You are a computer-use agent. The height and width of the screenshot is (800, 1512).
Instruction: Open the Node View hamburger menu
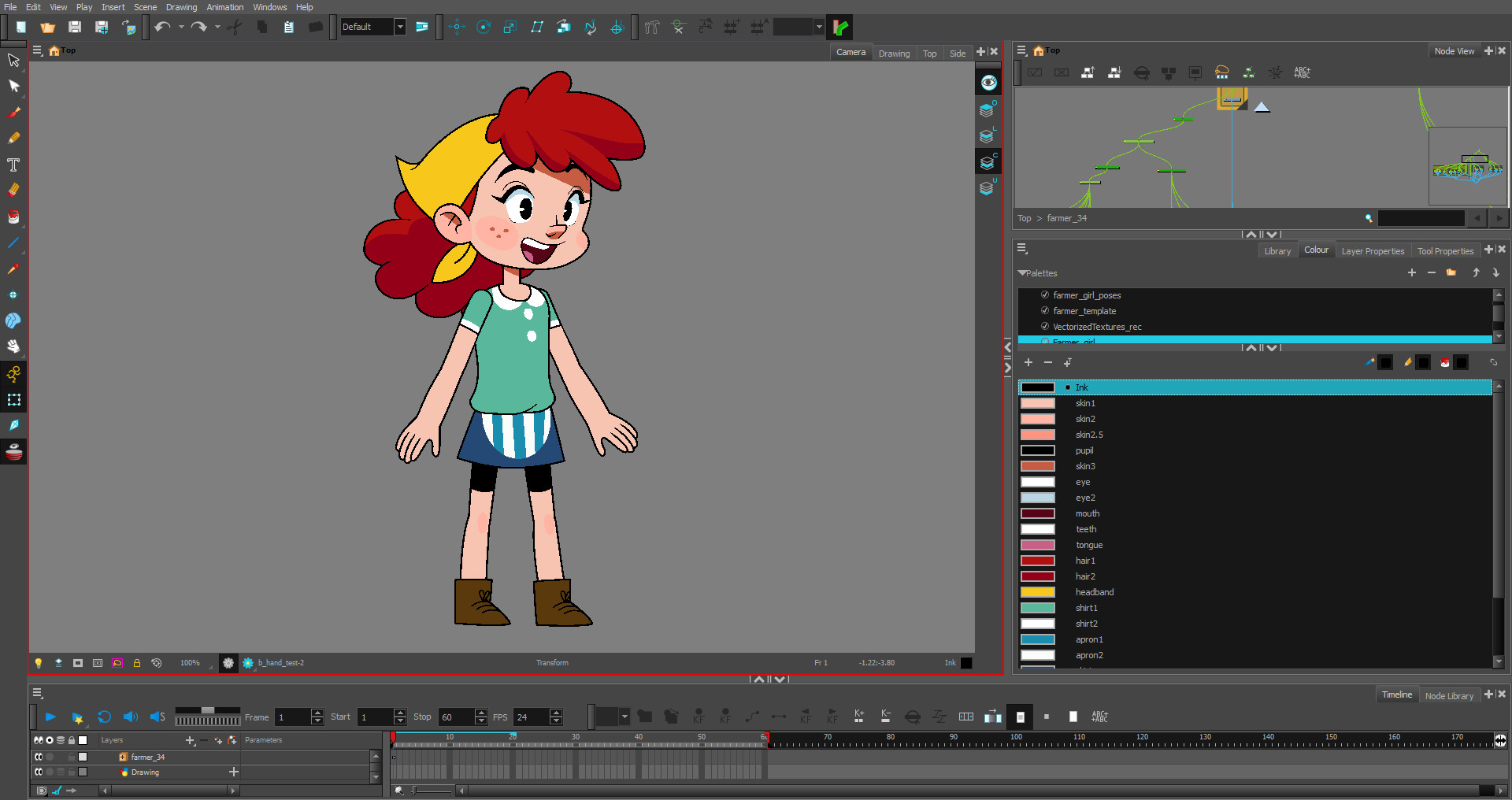(1021, 50)
